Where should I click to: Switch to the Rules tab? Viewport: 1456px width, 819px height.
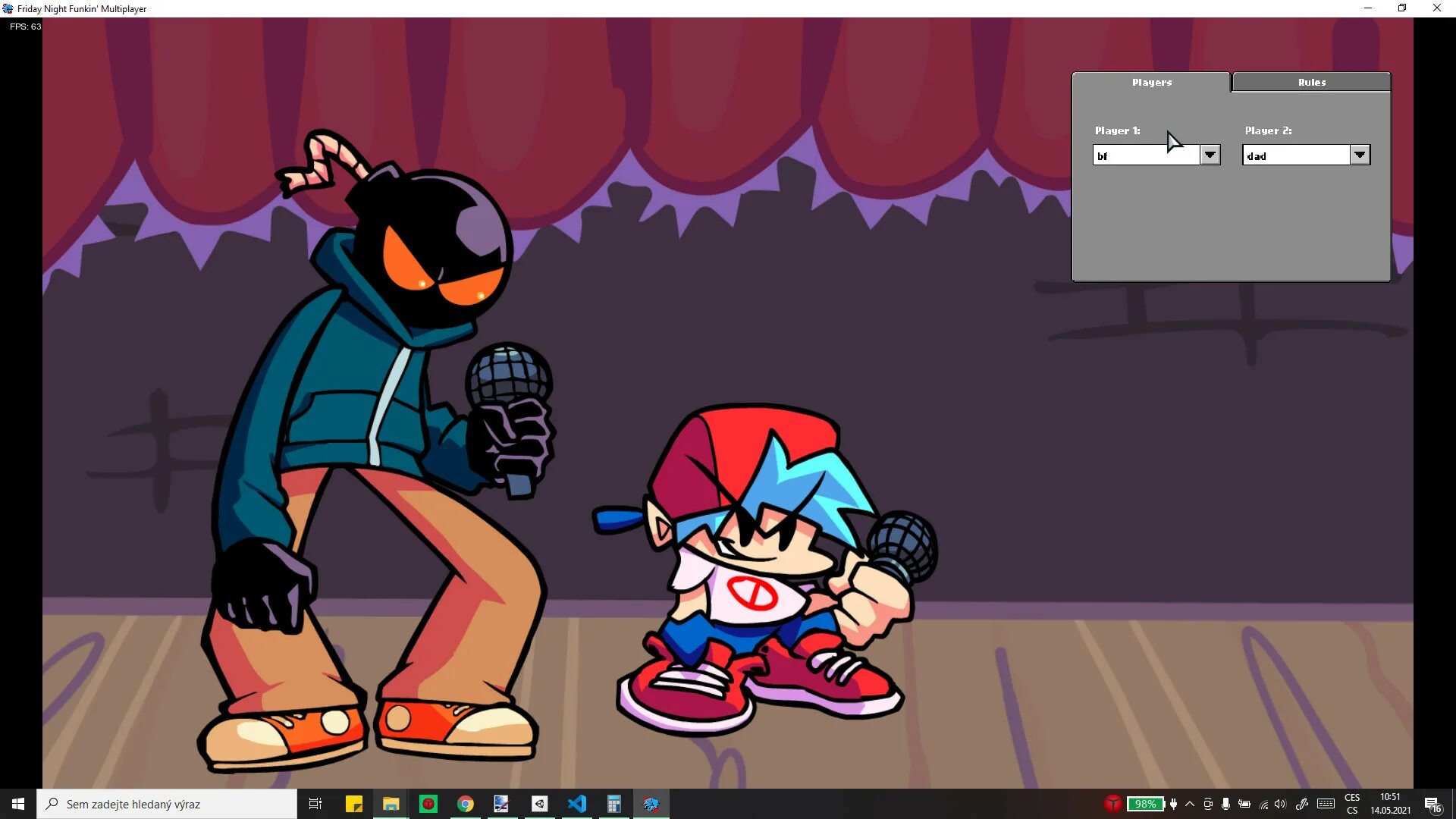[x=1311, y=82]
